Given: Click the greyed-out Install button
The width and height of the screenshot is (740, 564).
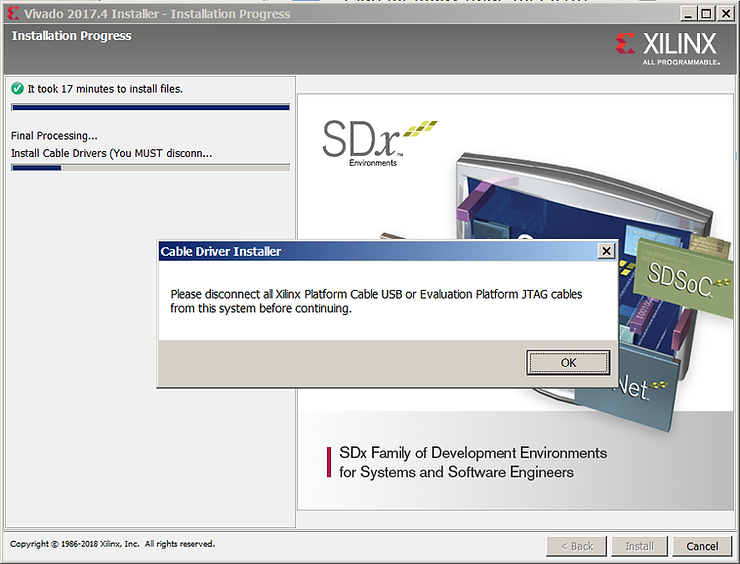Looking at the screenshot, I should point(639,546).
